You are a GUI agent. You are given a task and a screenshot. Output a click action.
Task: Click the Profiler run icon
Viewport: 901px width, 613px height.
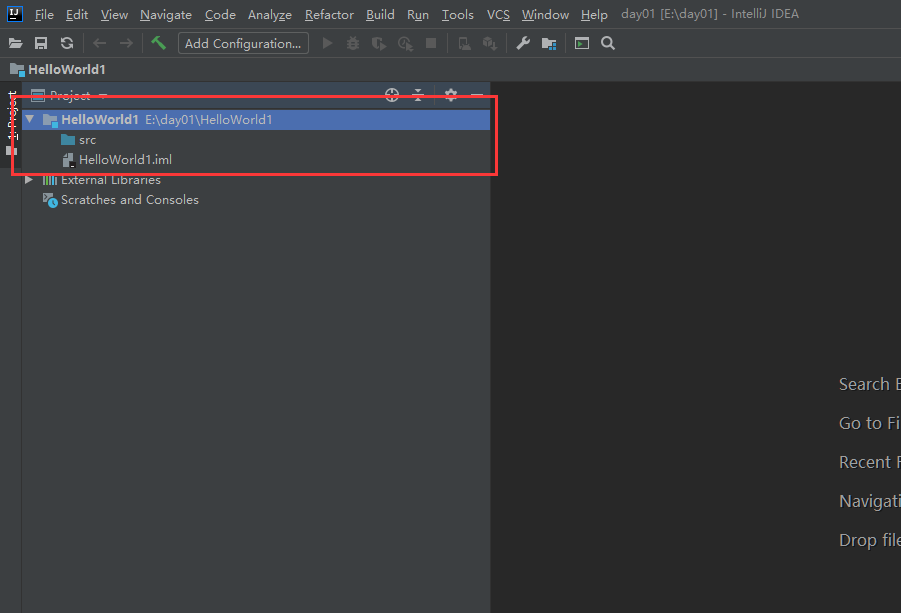pos(405,43)
